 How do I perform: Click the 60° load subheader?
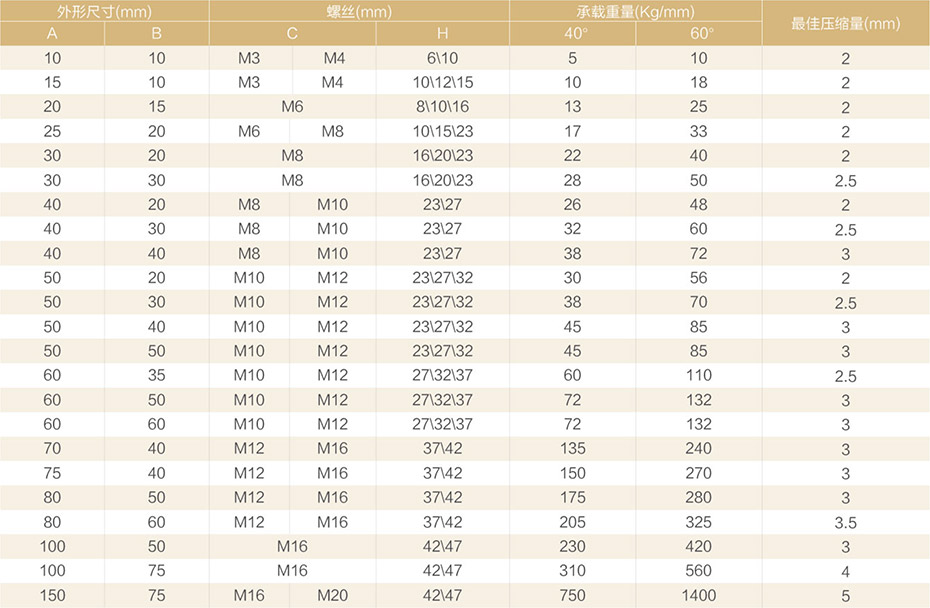[x=698, y=34]
